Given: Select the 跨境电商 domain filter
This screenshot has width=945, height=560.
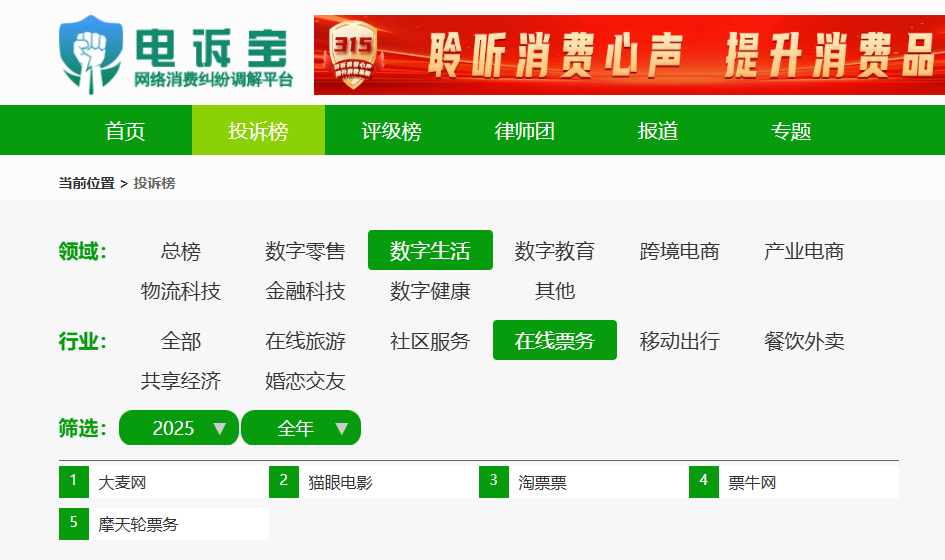Looking at the screenshot, I should (x=679, y=251).
